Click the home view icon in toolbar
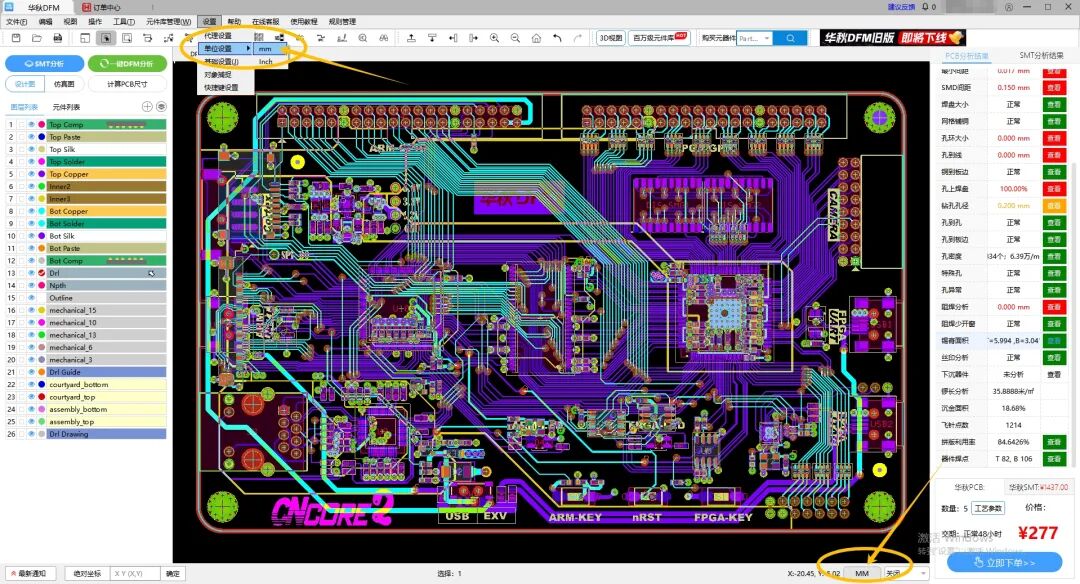The image size is (1080, 584). tap(536, 38)
